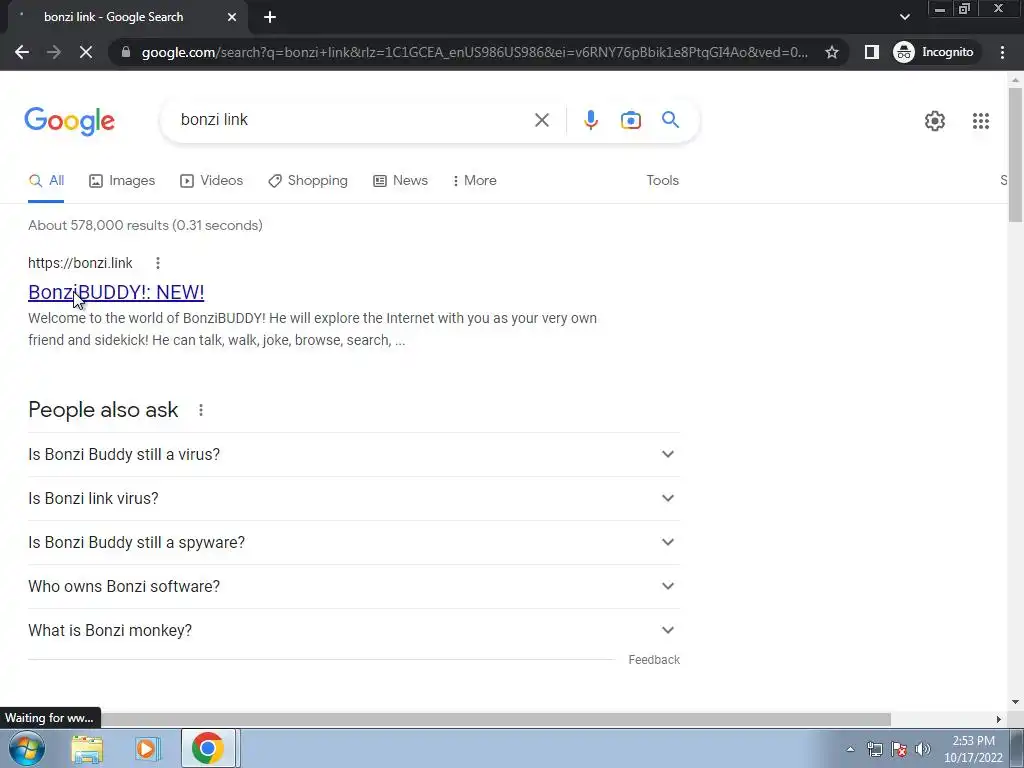
Task: Submit search with the magnifying glass icon
Action: [670, 120]
